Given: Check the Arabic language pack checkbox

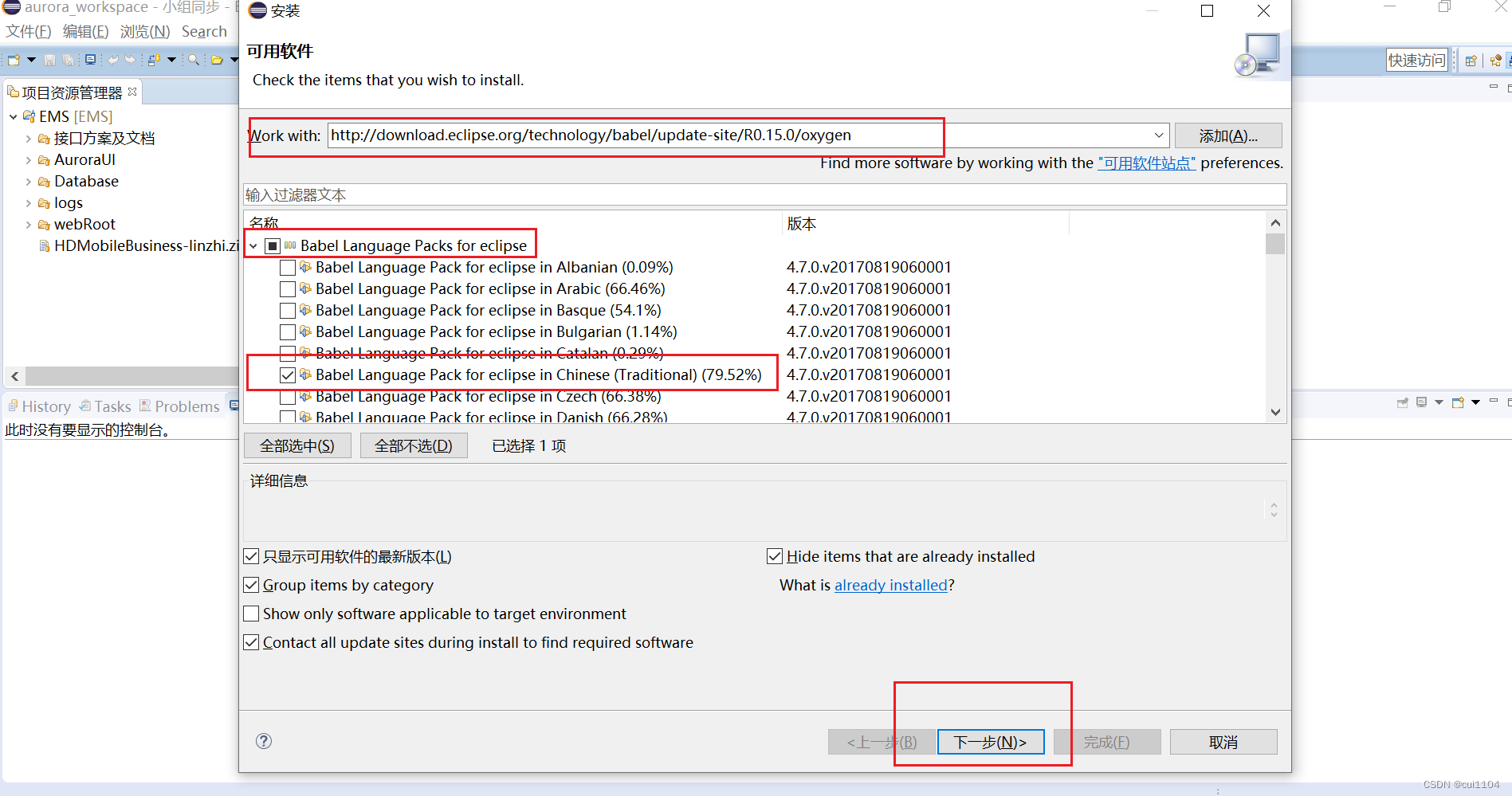Looking at the screenshot, I should 288,289.
